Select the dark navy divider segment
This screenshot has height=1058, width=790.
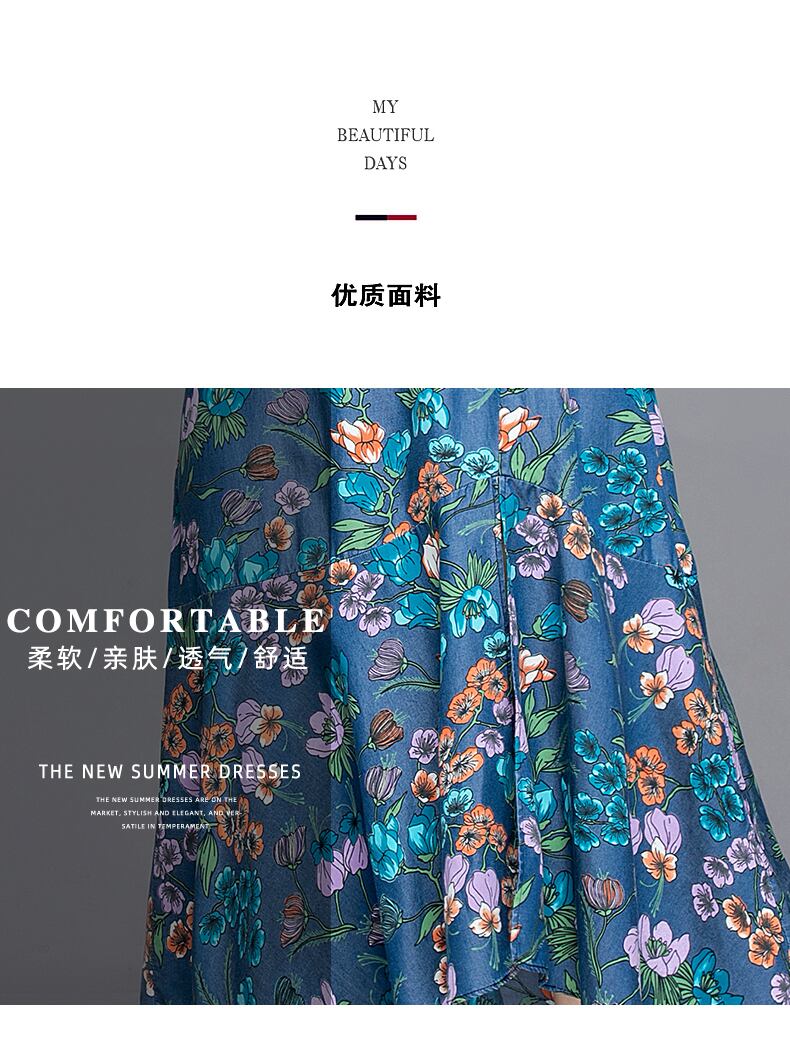click(x=371, y=217)
